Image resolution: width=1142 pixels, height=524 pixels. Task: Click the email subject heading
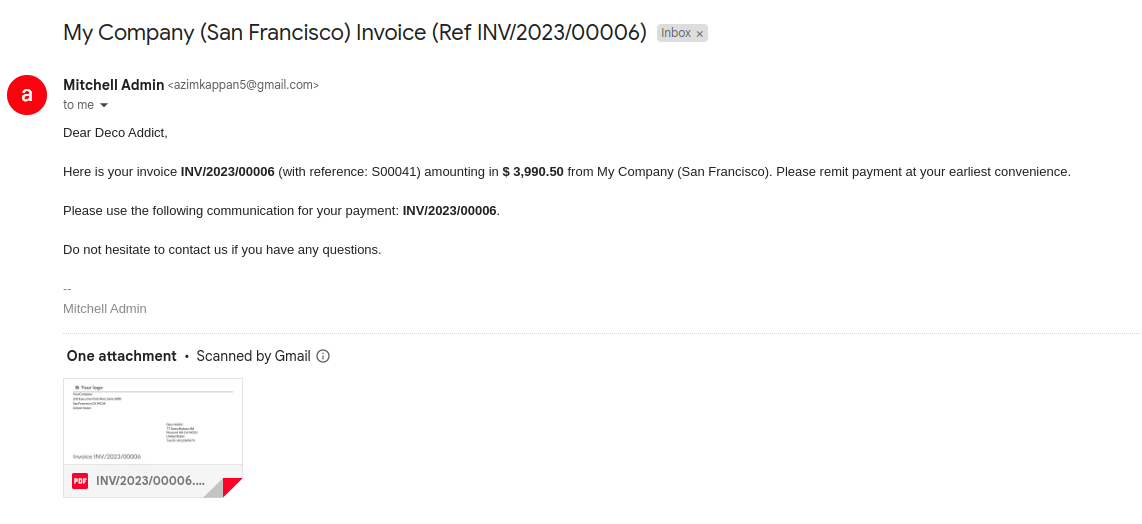point(355,32)
